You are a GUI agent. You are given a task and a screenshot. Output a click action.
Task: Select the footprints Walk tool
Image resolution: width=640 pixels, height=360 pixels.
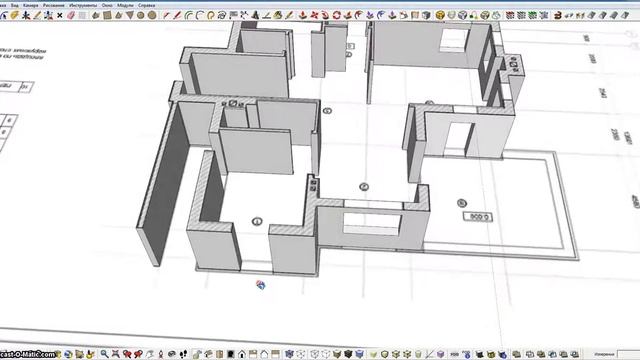pos(183,354)
